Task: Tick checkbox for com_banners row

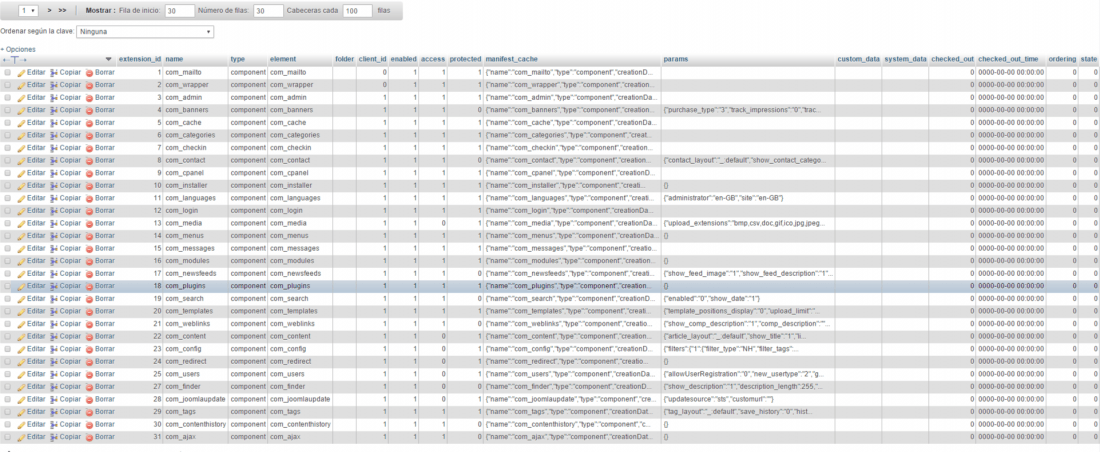Action: pyautogui.click(x=8, y=110)
